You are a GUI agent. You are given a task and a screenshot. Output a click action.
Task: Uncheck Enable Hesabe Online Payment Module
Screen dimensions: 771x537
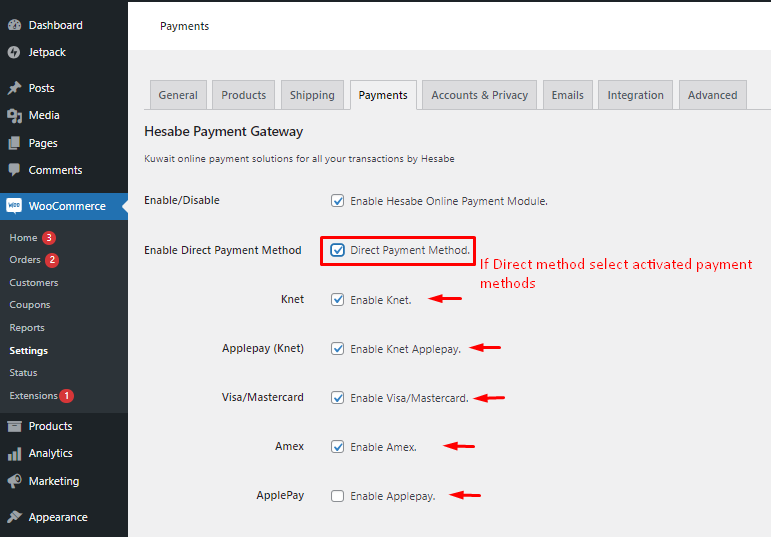pyautogui.click(x=338, y=201)
